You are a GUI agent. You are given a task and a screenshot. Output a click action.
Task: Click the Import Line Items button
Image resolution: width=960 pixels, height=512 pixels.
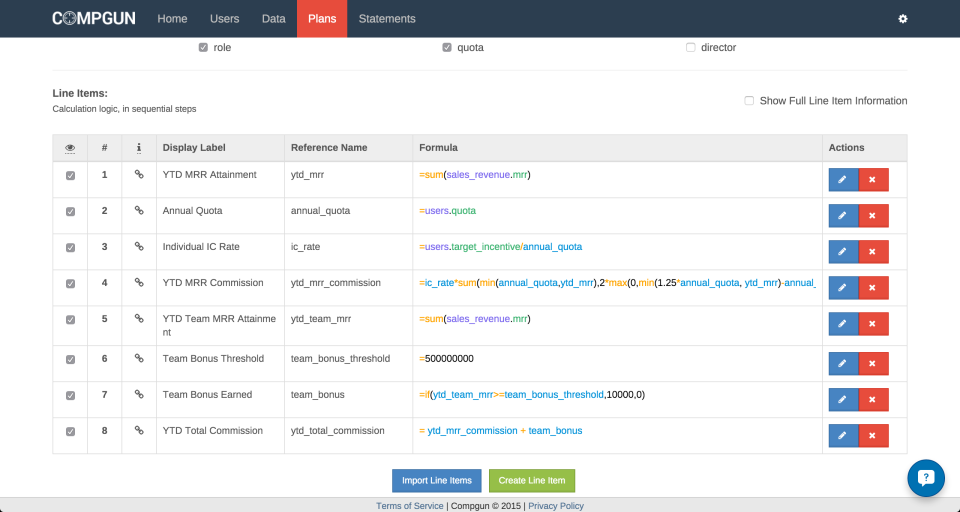[x=437, y=481]
